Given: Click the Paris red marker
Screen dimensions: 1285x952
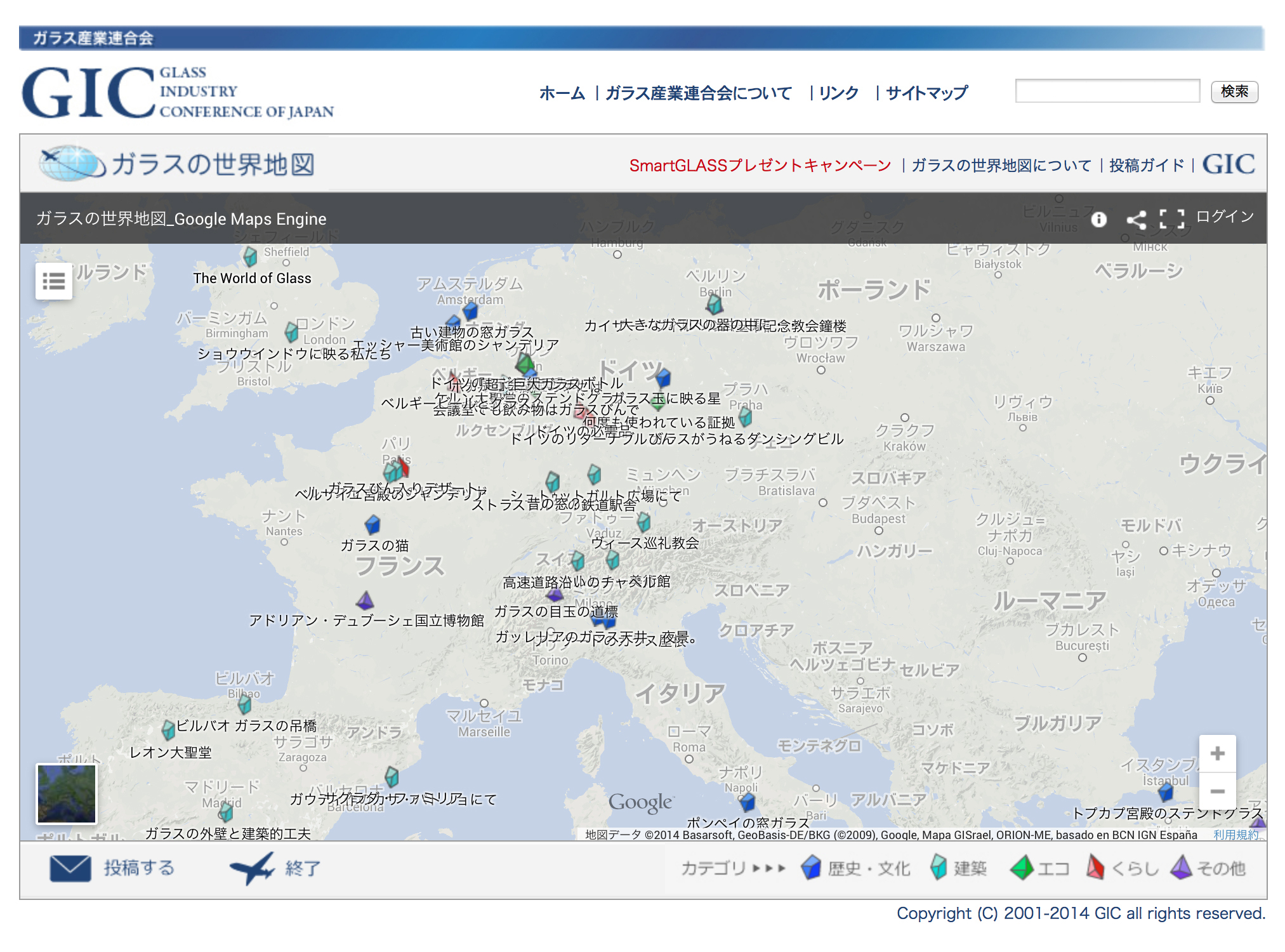Looking at the screenshot, I should coord(403,466).
